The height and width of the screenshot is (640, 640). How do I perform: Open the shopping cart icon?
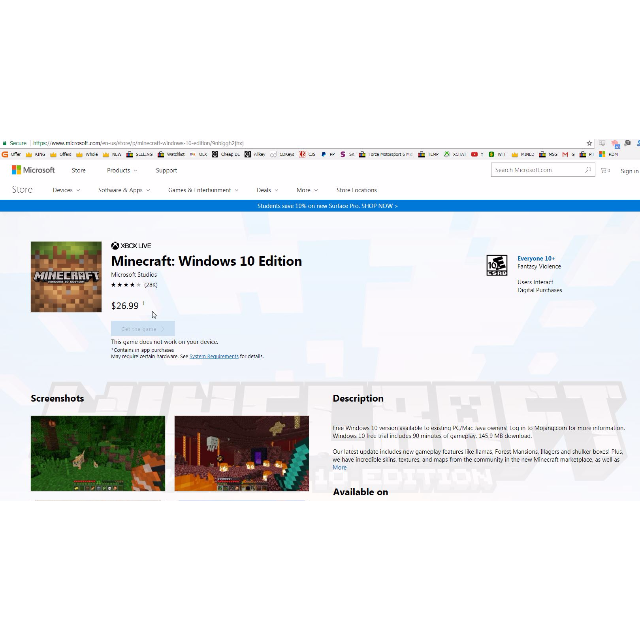pyautogui.click(x=606, y=171)
